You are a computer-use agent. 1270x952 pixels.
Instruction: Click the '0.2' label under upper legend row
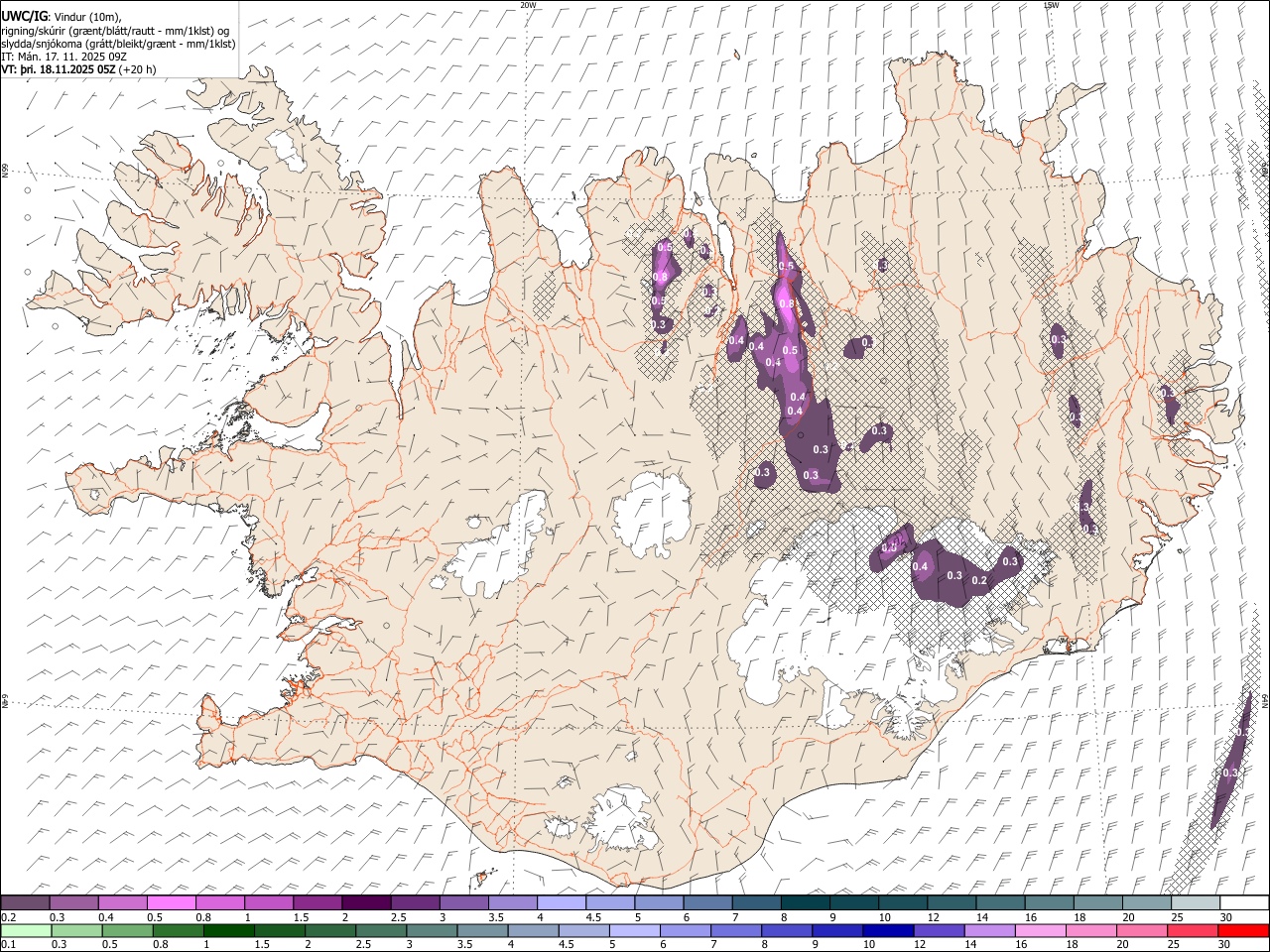[7, 916]
